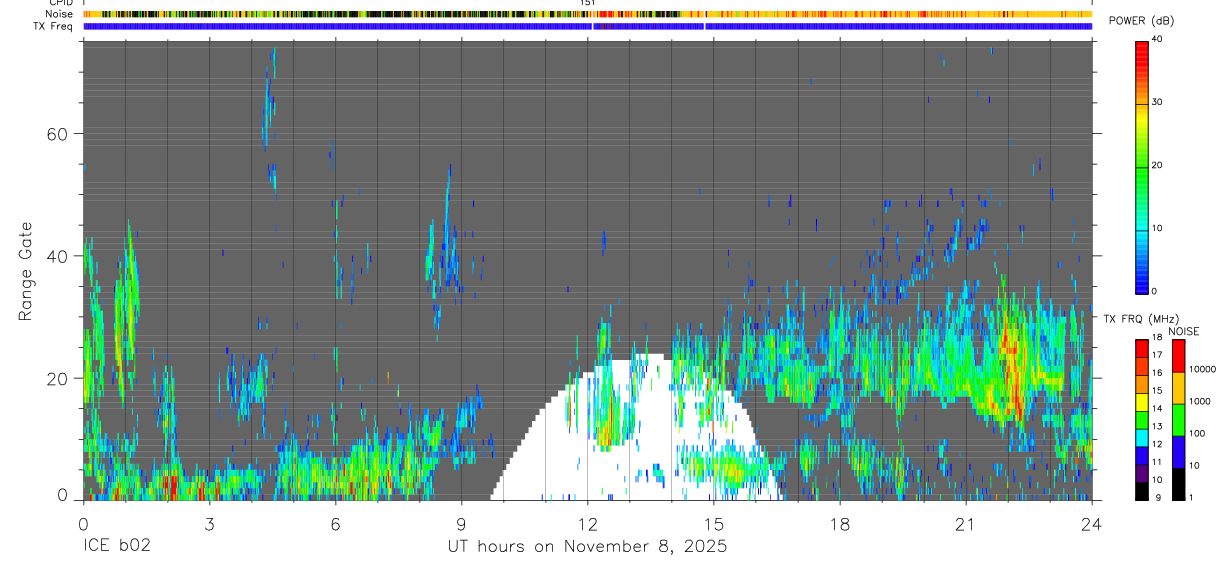Click the '18' hour tick on the time axis
The image size is (1228, 567).
[x=839, y=523]
